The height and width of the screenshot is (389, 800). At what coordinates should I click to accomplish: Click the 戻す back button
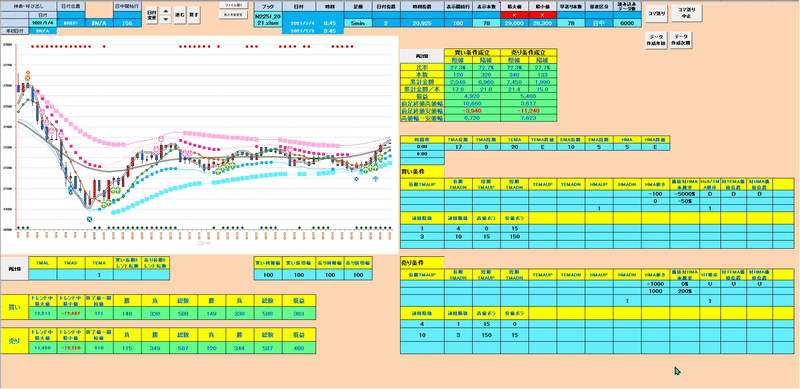[x=194, y=15]
